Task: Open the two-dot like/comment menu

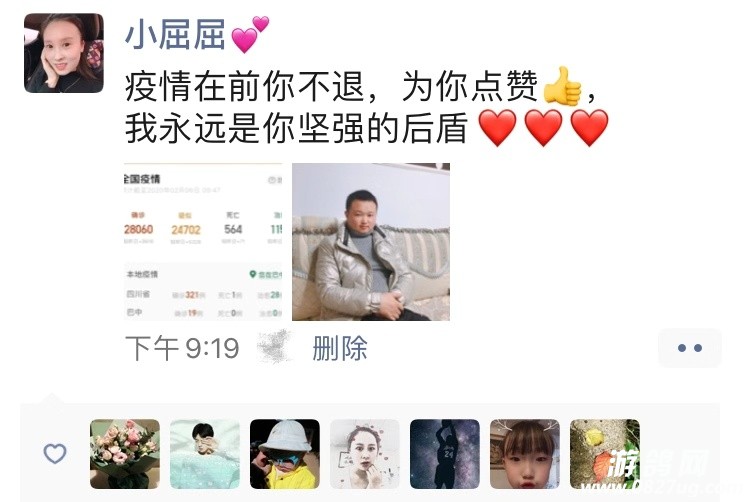Action: [x=690, y=348]
